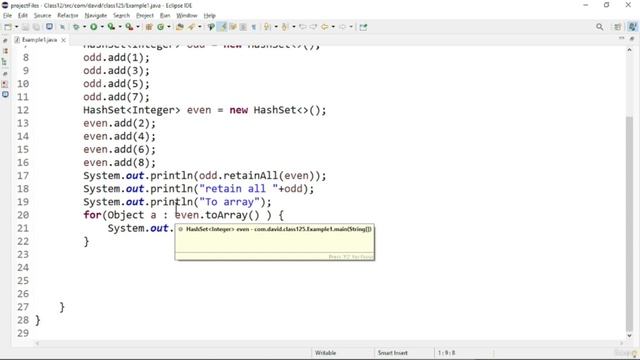Expand the Previous Annotation dropdown arrow
This screenshot has width=640, height=360.
[x=293, y=27]
